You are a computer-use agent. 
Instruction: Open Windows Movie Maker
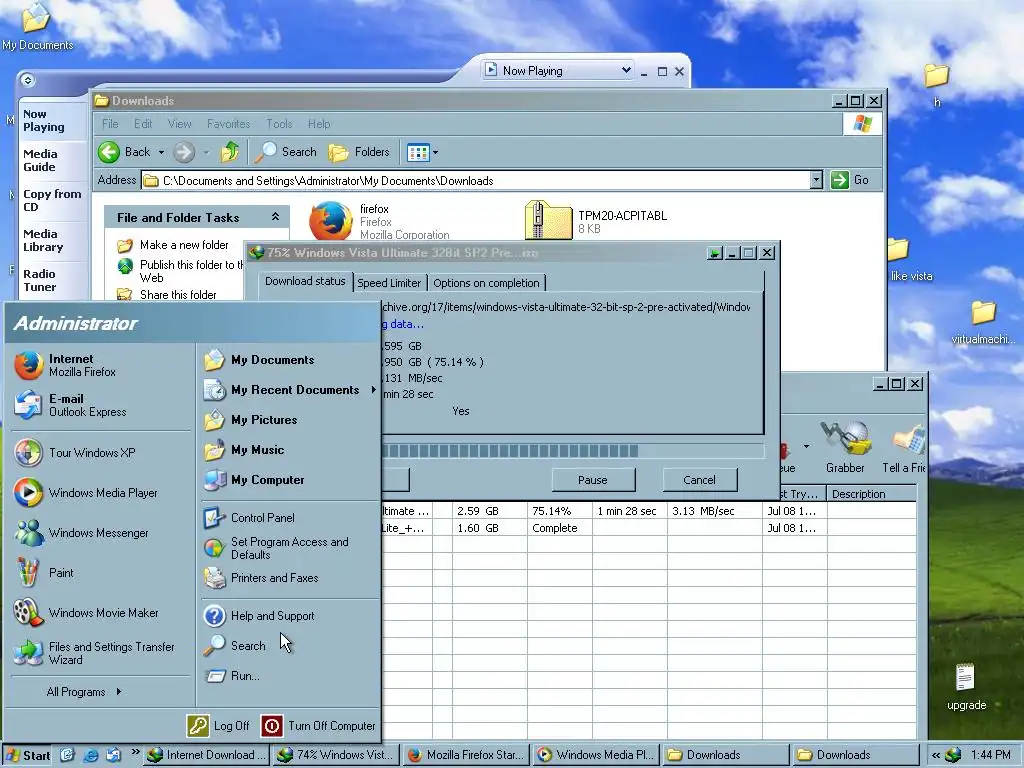click(86, 613)
